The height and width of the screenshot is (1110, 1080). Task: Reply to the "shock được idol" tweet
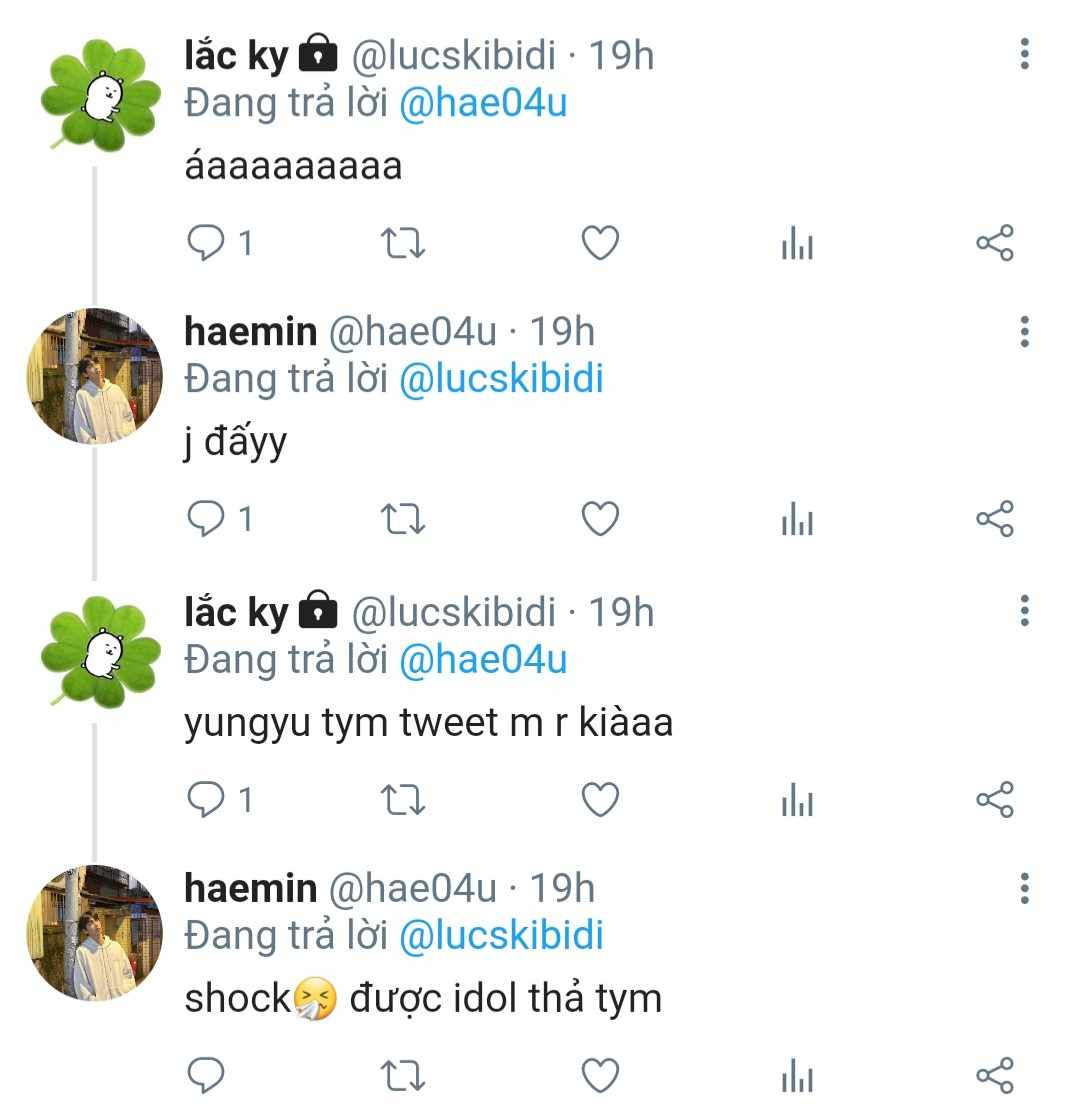coord(207,1075)
